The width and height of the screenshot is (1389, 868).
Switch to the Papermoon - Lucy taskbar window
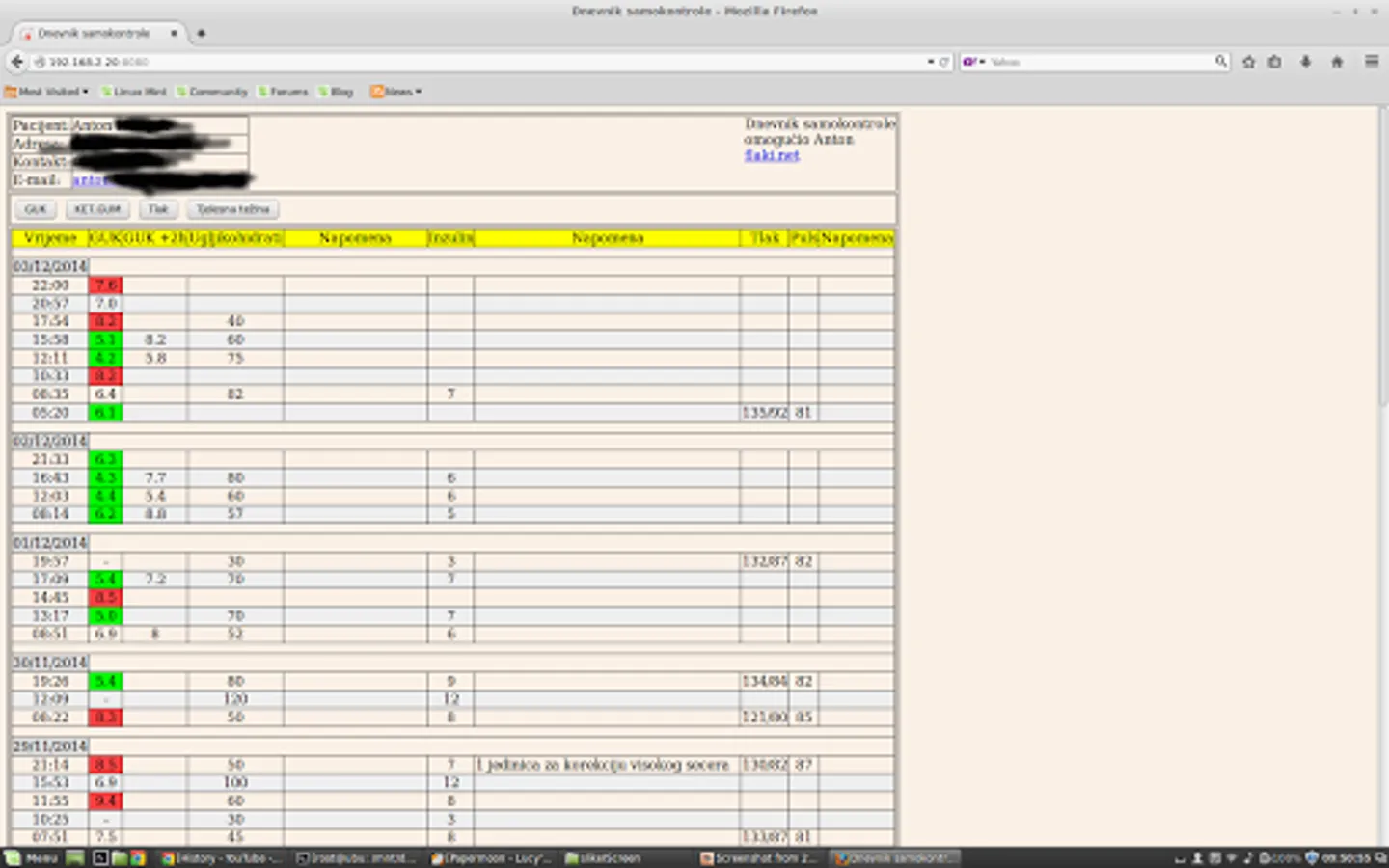pos(490,857)
